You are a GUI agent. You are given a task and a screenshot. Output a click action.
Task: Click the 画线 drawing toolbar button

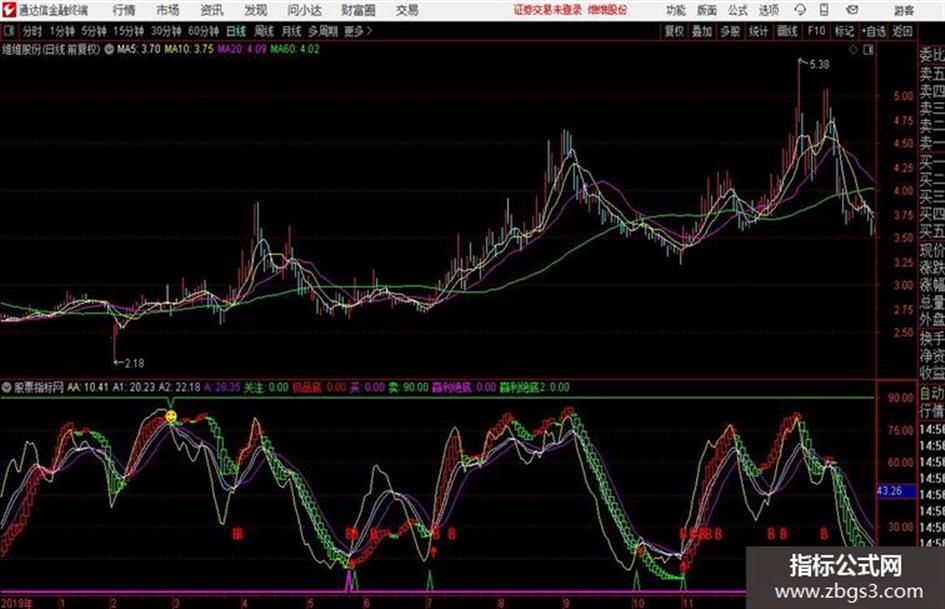(788, 31)
